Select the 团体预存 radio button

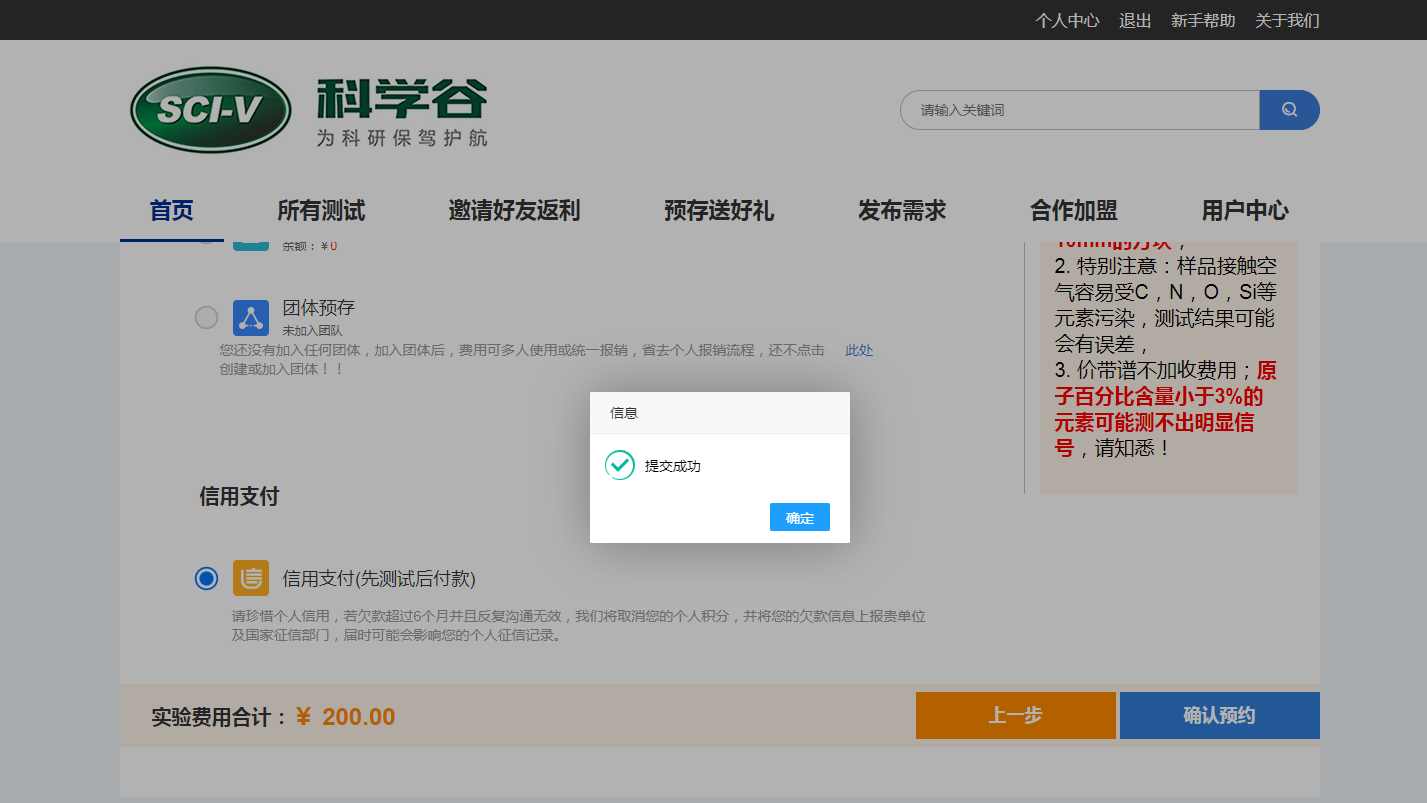[x=206, y=318]
